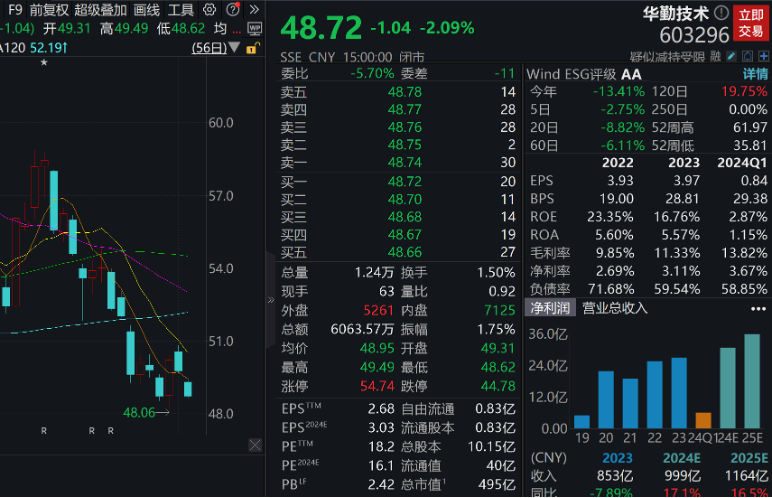This screenshot has height=498, width=772.
Task: Click the PE TTM value 18.2
Action: [381, 447]
